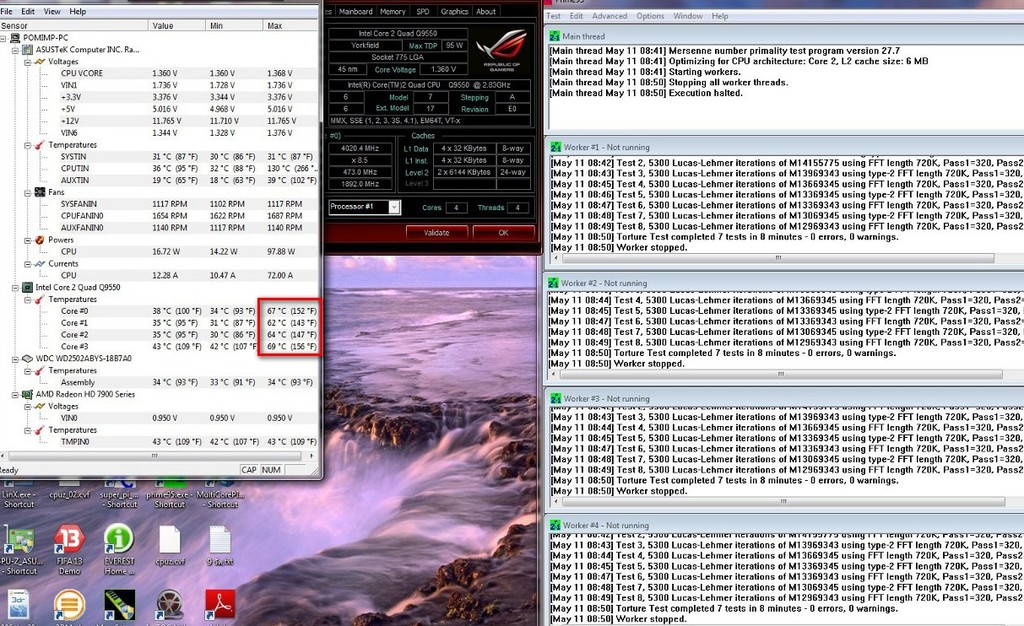Open the cpuz.cvf desktop file
The width and height of the screenshot is (1024, 626).
point(168,540)
